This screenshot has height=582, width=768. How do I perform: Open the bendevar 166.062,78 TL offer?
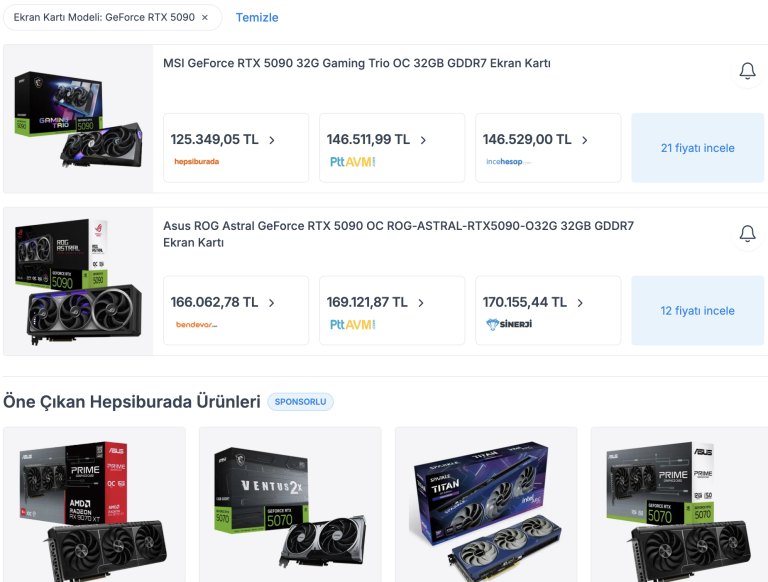[x=236, y=311]
